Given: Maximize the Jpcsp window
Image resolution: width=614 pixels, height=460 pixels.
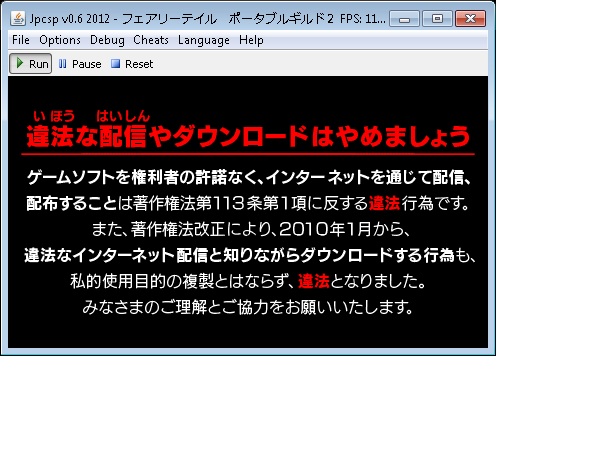Looking at the screenshot, I should coord(437,19).
